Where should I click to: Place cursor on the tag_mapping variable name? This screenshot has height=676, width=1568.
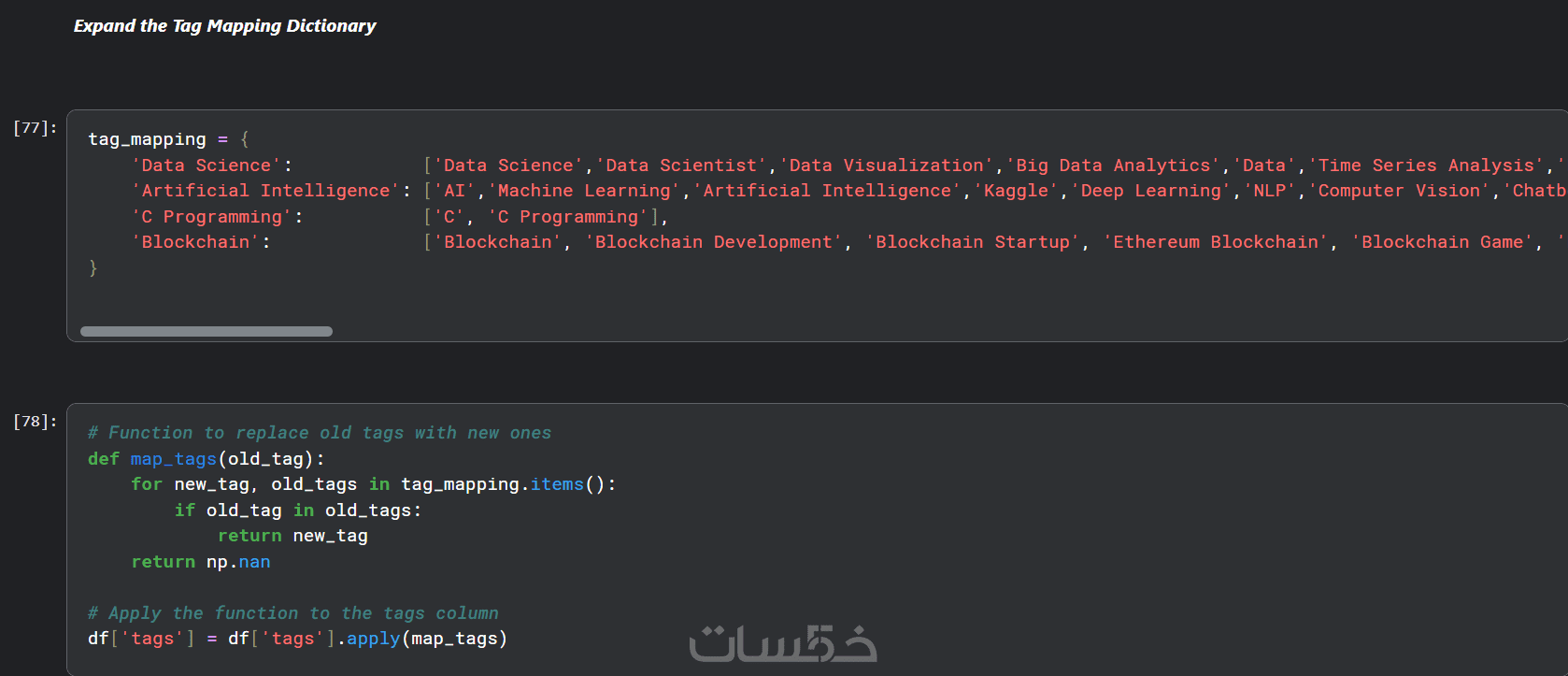pos(147,139)
